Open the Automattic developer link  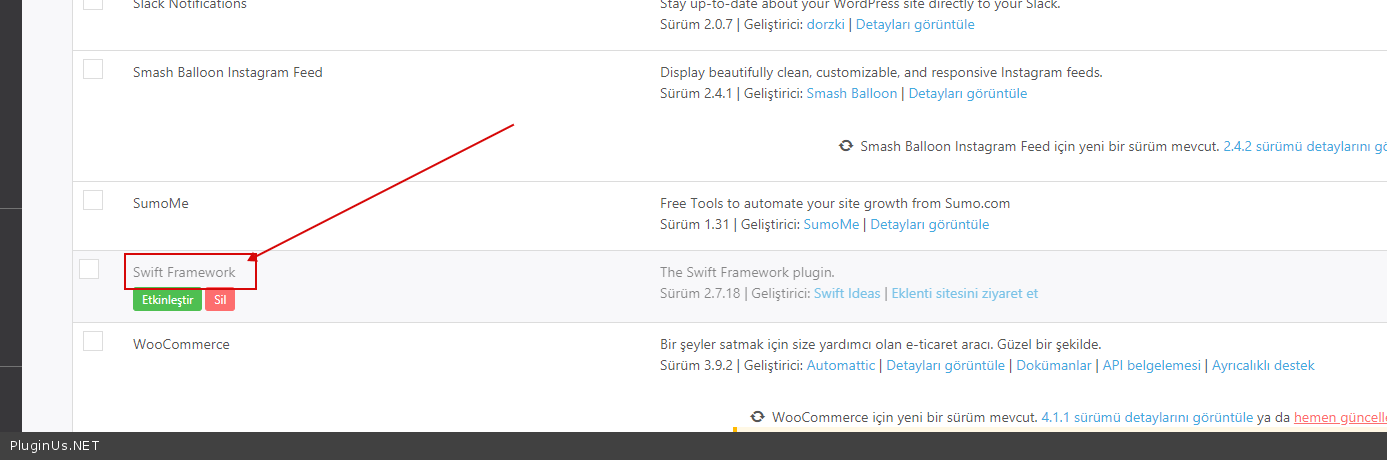coord(841,366)
